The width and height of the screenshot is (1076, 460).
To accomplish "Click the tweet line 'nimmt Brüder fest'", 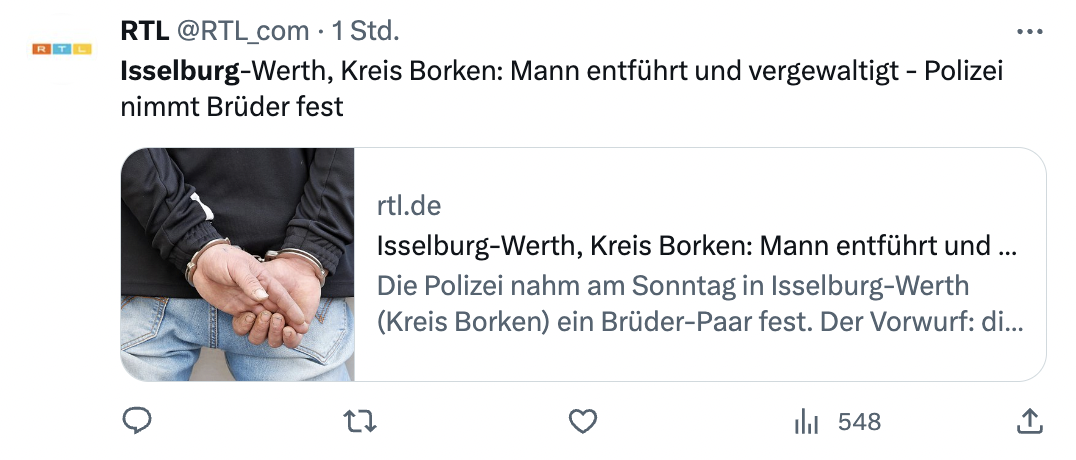I will tap(232, 106).
